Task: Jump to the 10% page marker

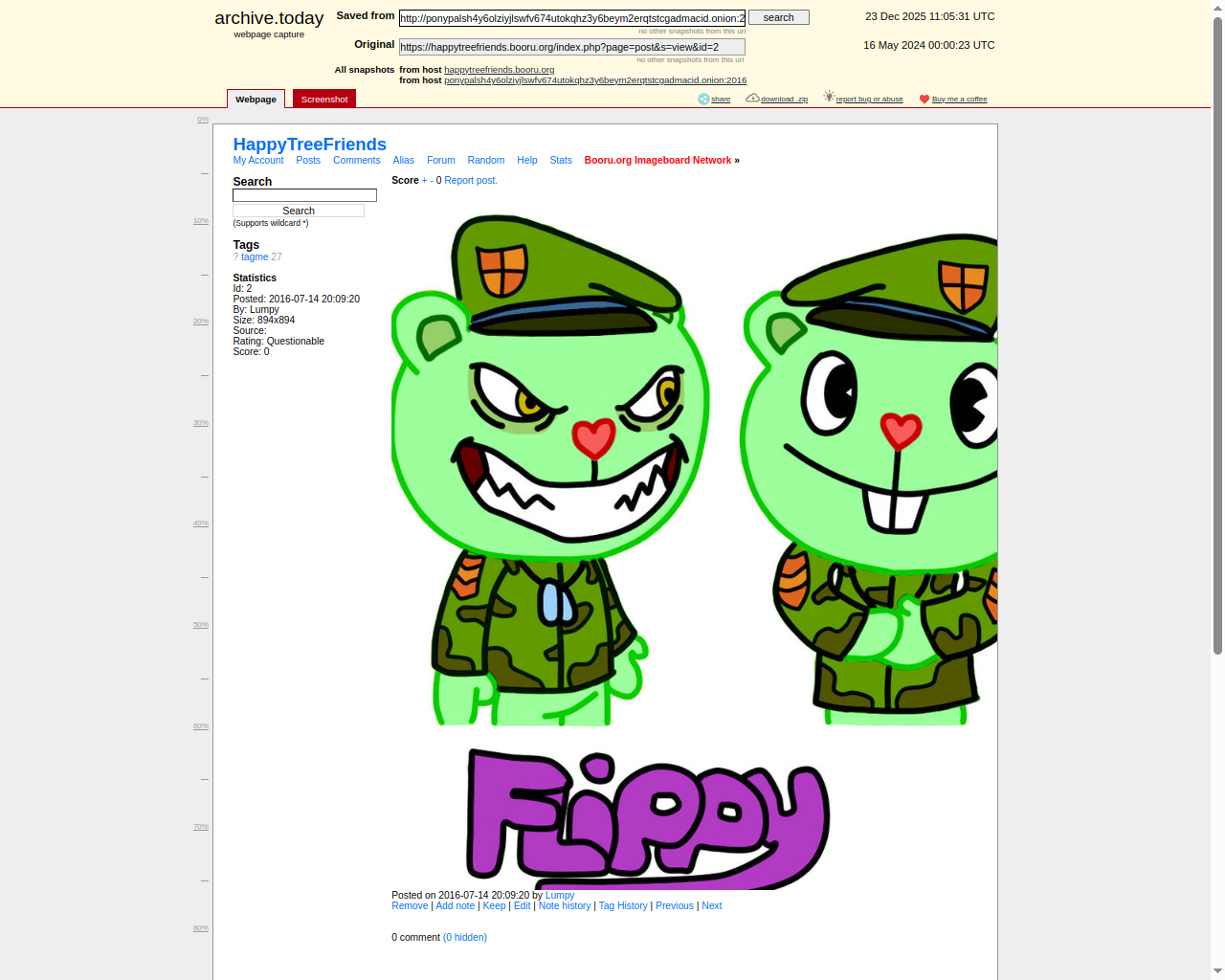Action: point(201,221)
